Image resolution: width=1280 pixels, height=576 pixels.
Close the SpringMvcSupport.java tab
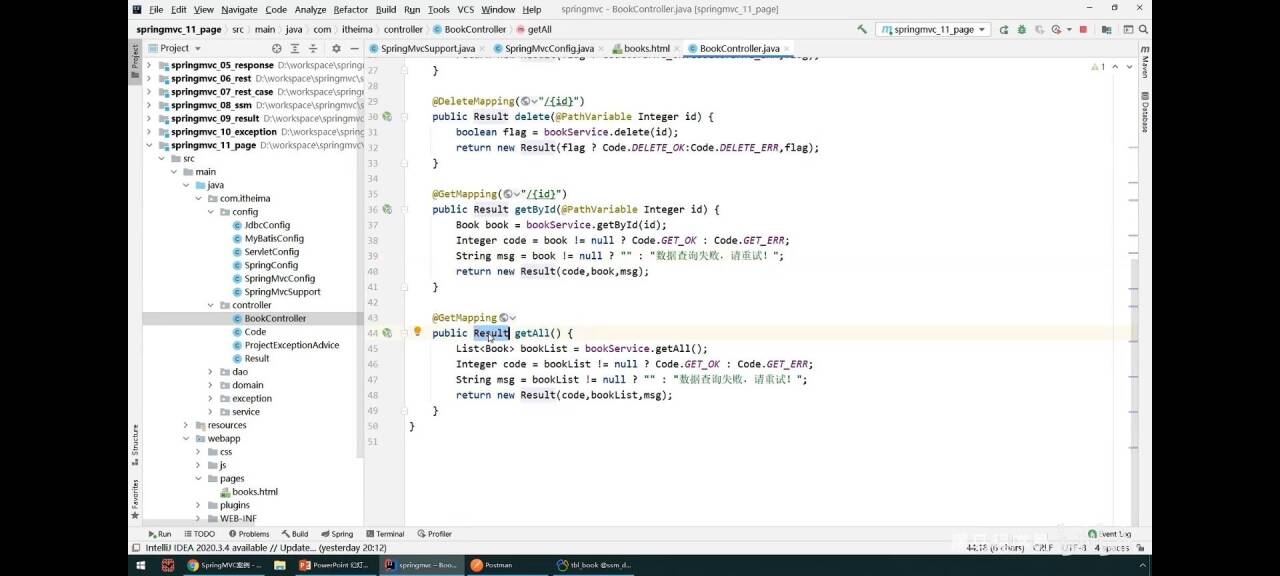coord(484,48)
